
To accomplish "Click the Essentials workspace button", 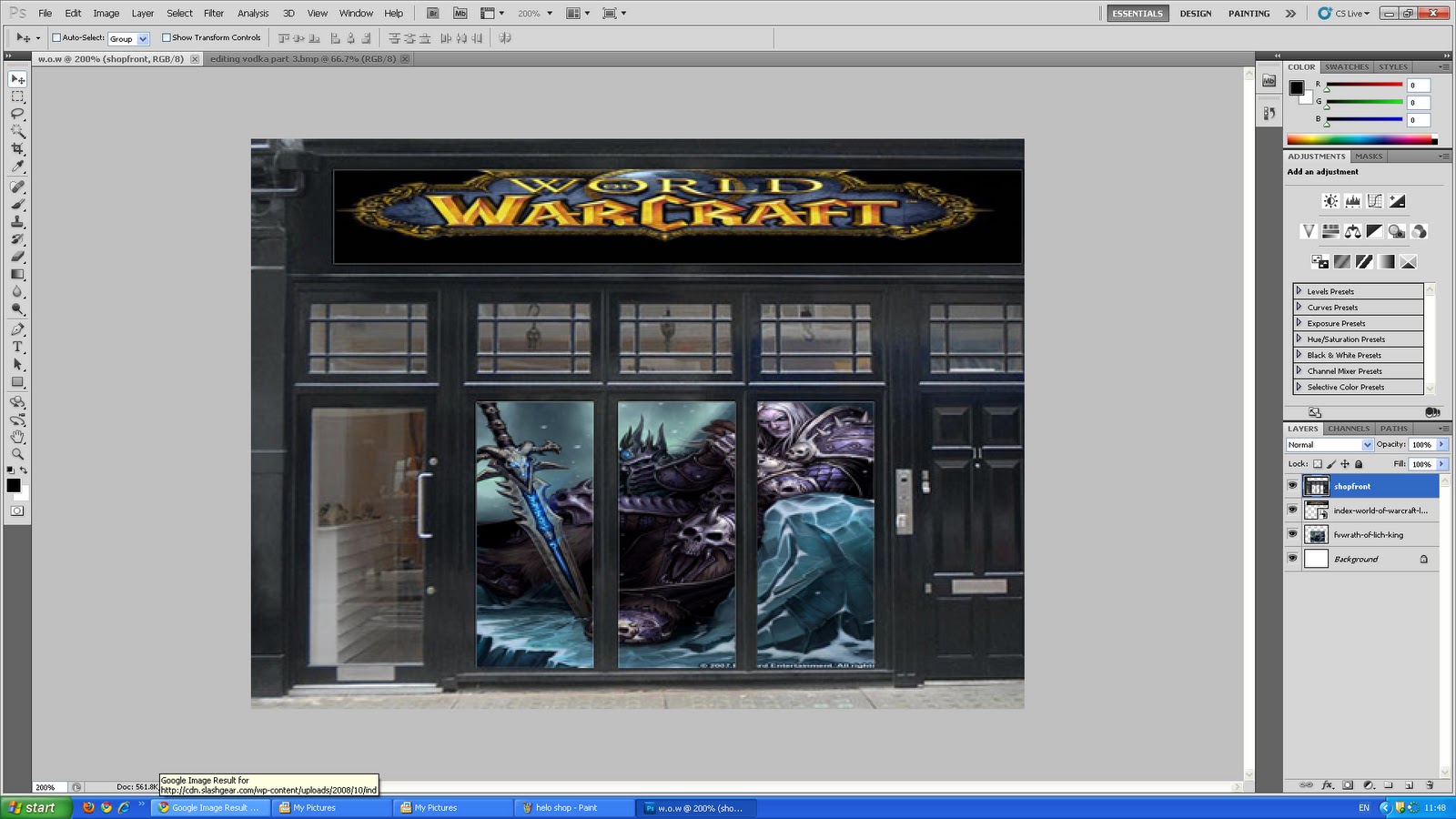I will click(x=1137, y=14).
